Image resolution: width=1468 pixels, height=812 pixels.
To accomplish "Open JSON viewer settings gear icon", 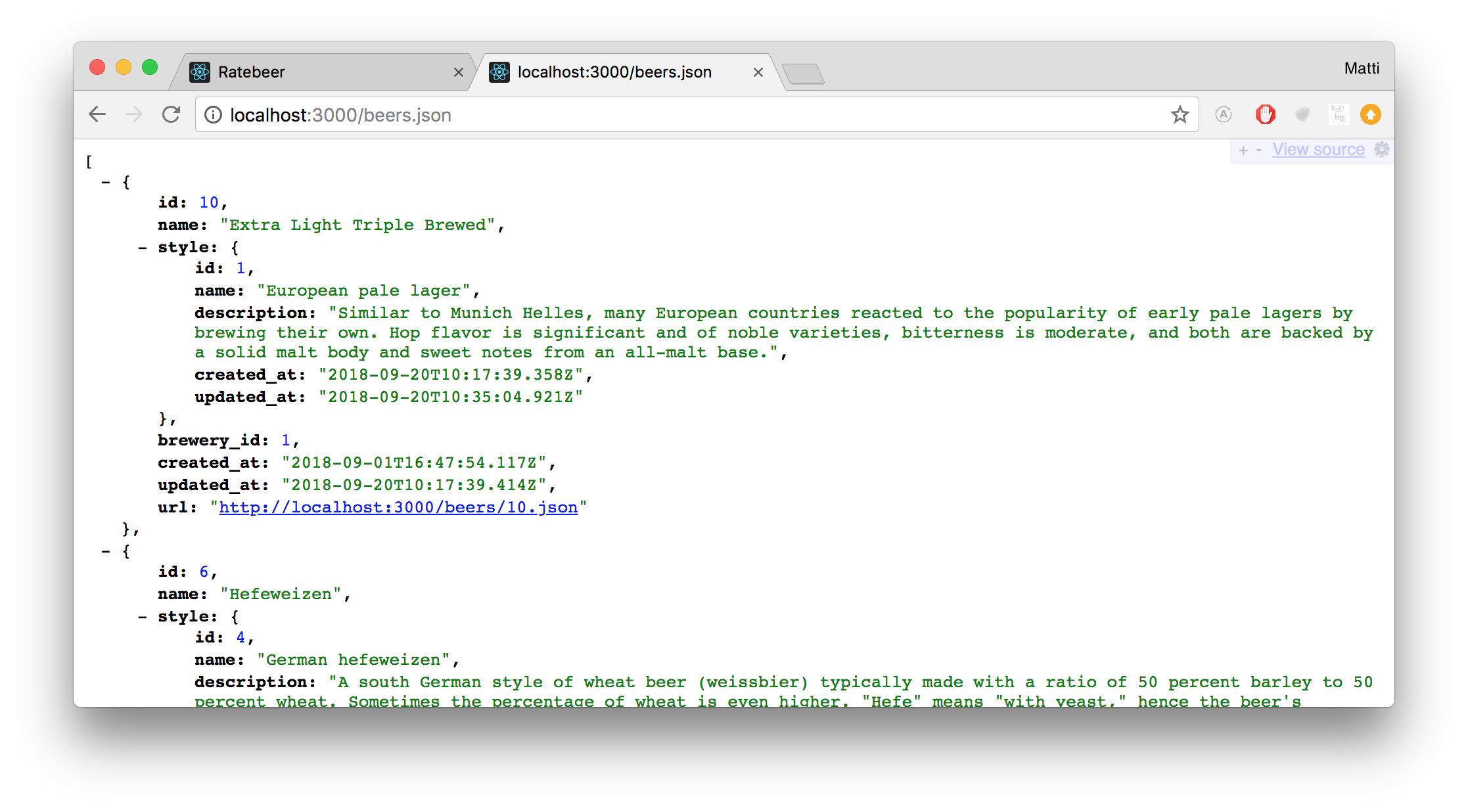I will 1382,150.
